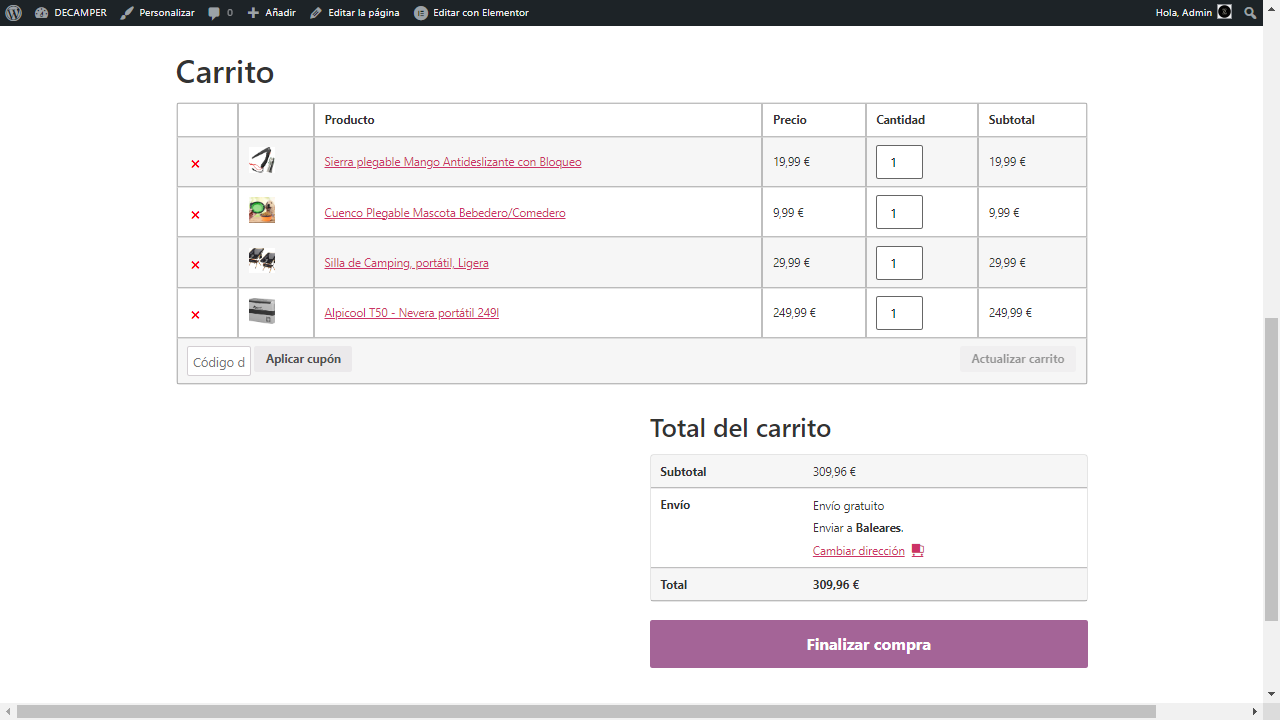
Task: Click the Aplicar cupón button
Action: (303, 359)
